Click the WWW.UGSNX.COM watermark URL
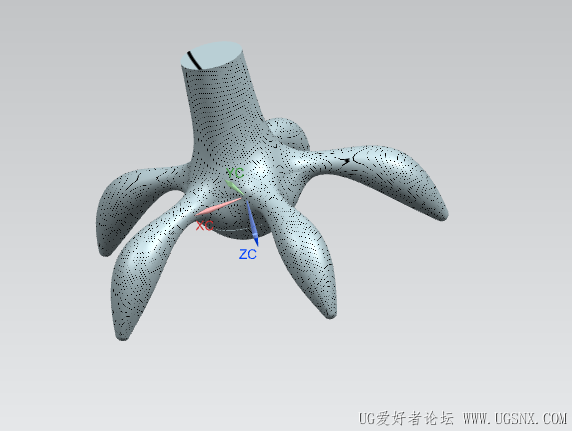The height and width of the screenshot is (431, 572). click(x=515, y=418)
